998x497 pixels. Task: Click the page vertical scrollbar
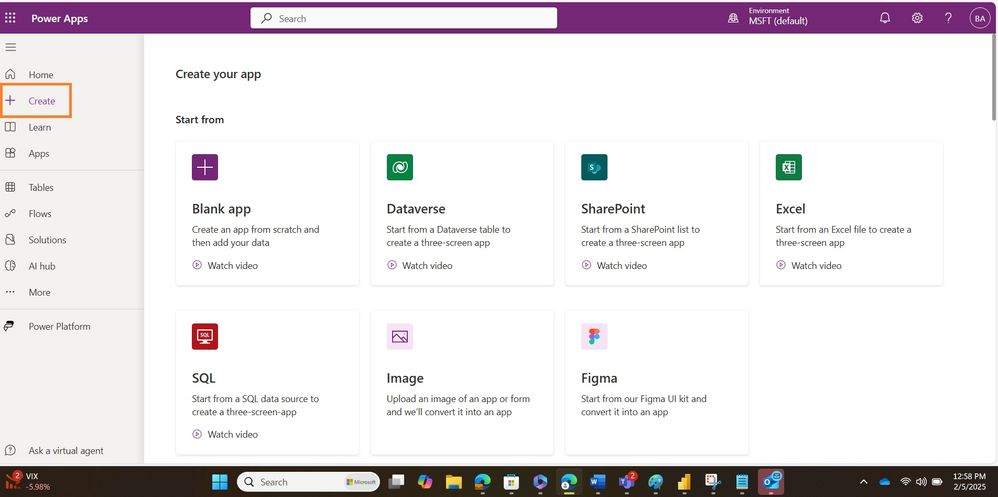[x=994, y=80]
